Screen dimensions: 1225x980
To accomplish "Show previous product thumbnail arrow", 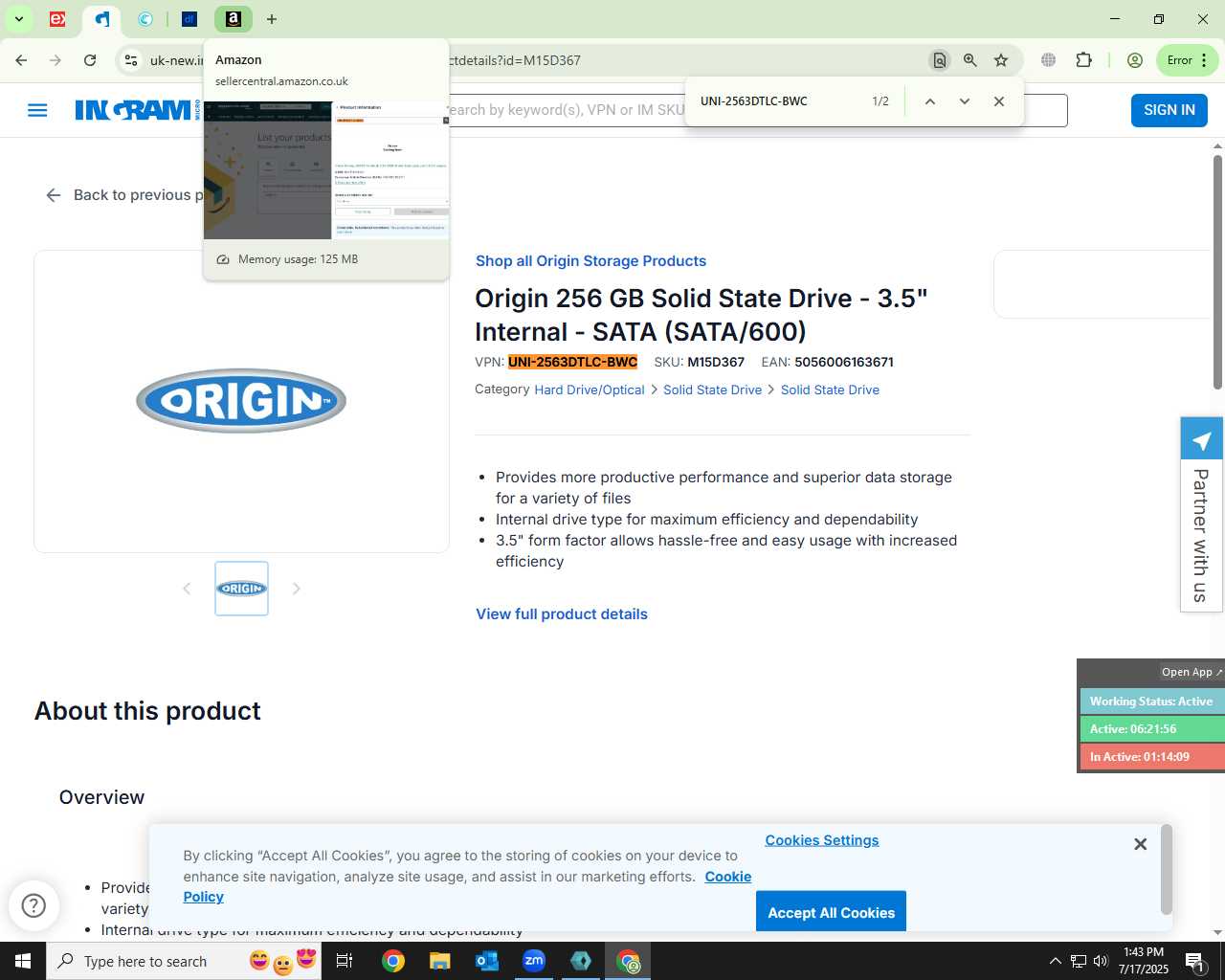I will 187,589.
